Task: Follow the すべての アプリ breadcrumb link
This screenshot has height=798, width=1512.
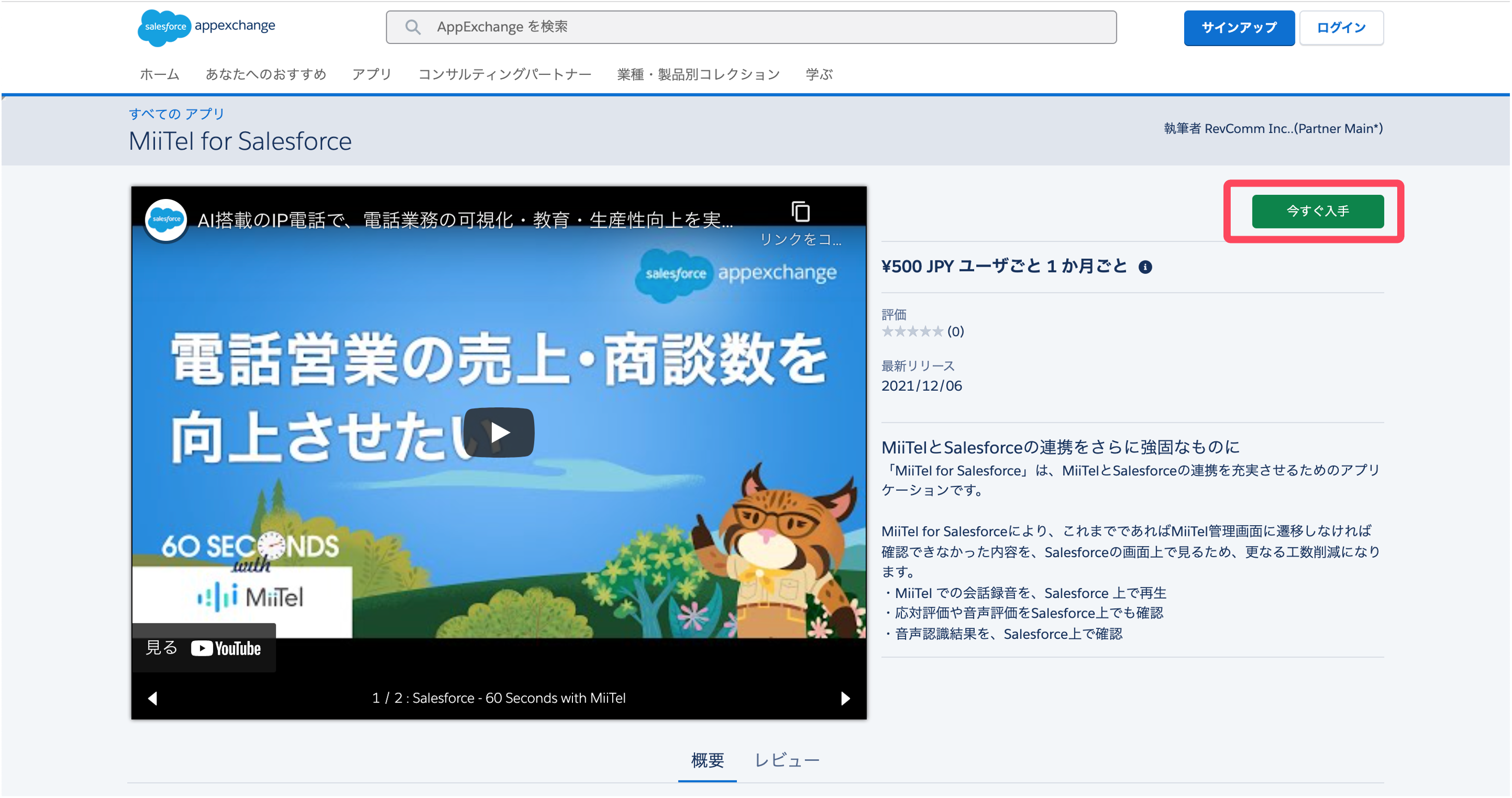Action: pos(177,114)
